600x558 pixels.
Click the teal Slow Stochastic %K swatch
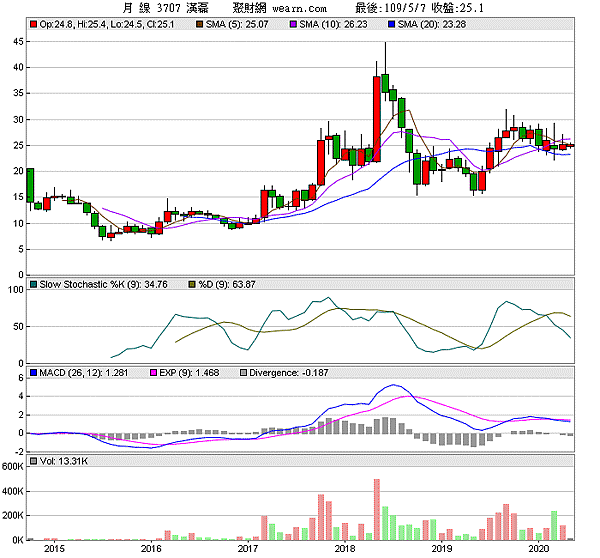click(x=34, y=284)
